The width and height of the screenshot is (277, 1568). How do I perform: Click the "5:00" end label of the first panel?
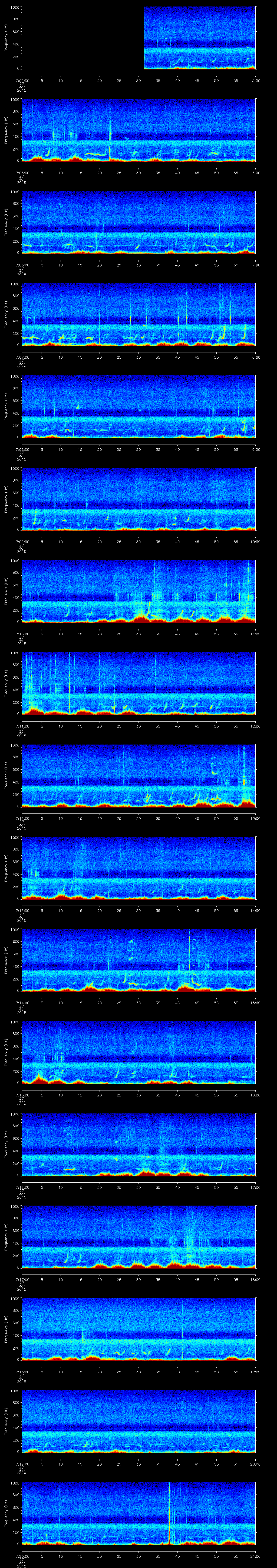[x=256, y=80]
